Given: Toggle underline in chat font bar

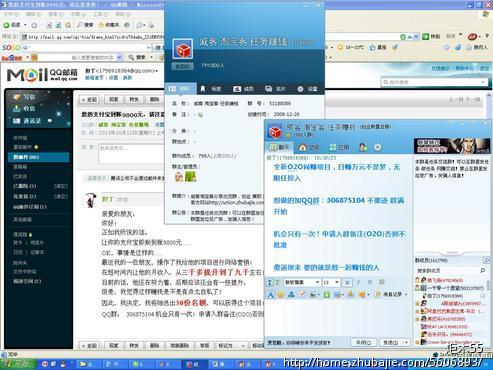Looking at the screenshot, I should [370, 282].
